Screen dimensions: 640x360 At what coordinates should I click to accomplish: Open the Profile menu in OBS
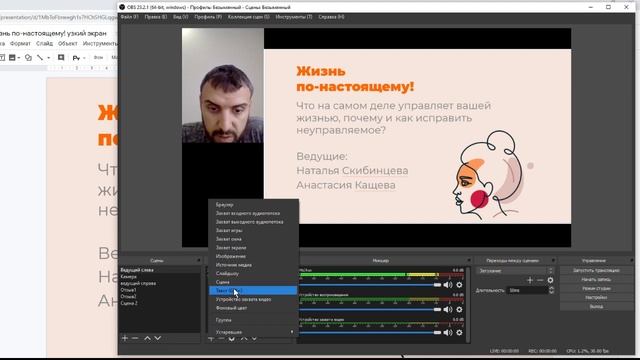coord(208,17)
